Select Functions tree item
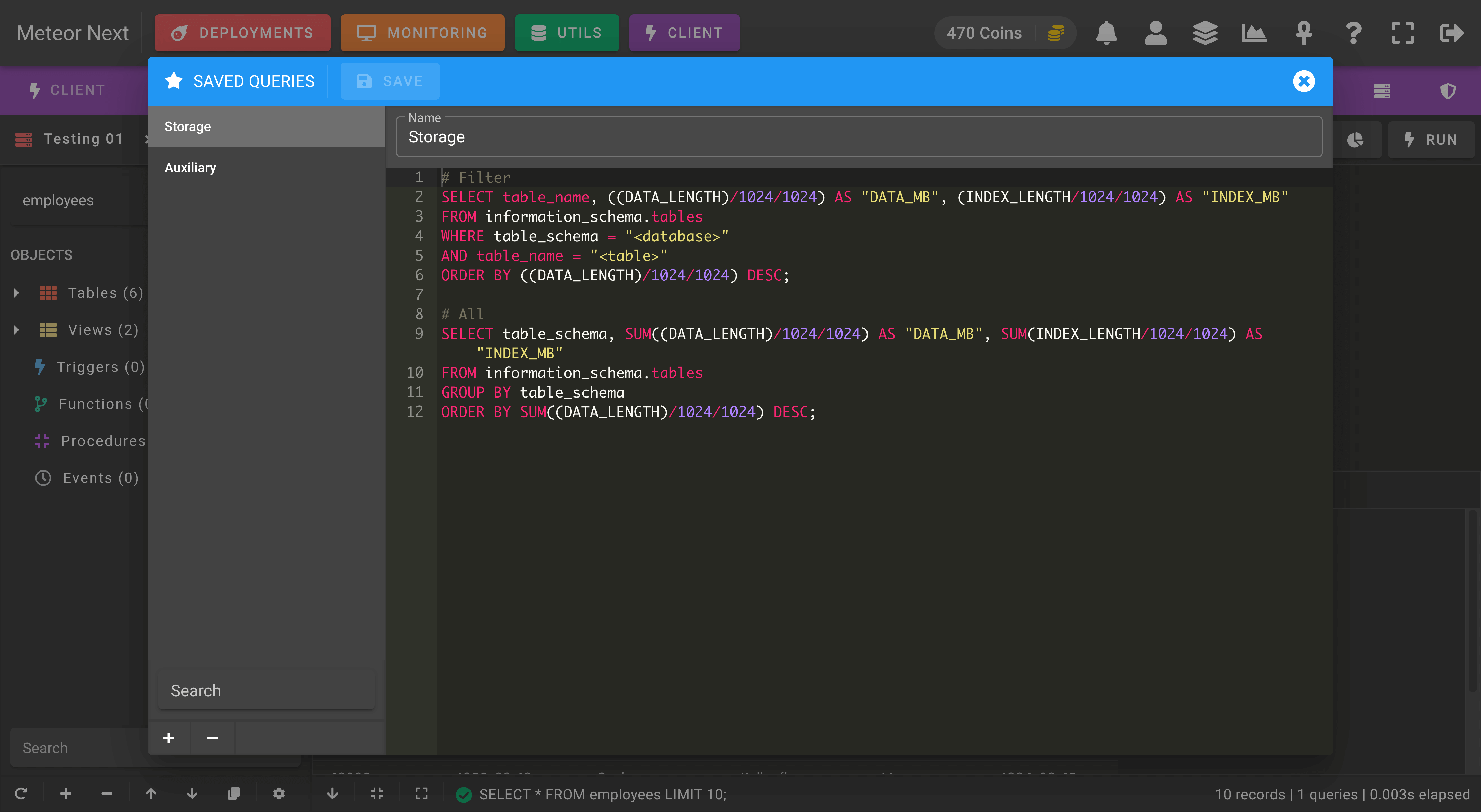This screenshot has width=1481, height=812. 91,404
